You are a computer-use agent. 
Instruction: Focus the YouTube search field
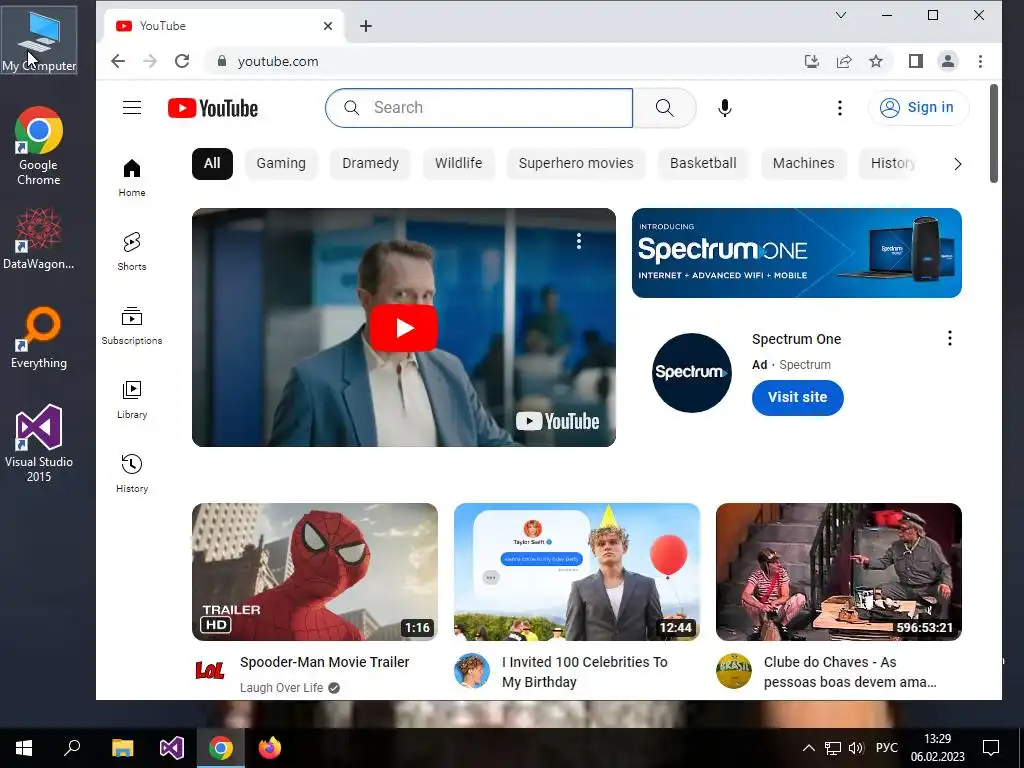coord(479,108)
